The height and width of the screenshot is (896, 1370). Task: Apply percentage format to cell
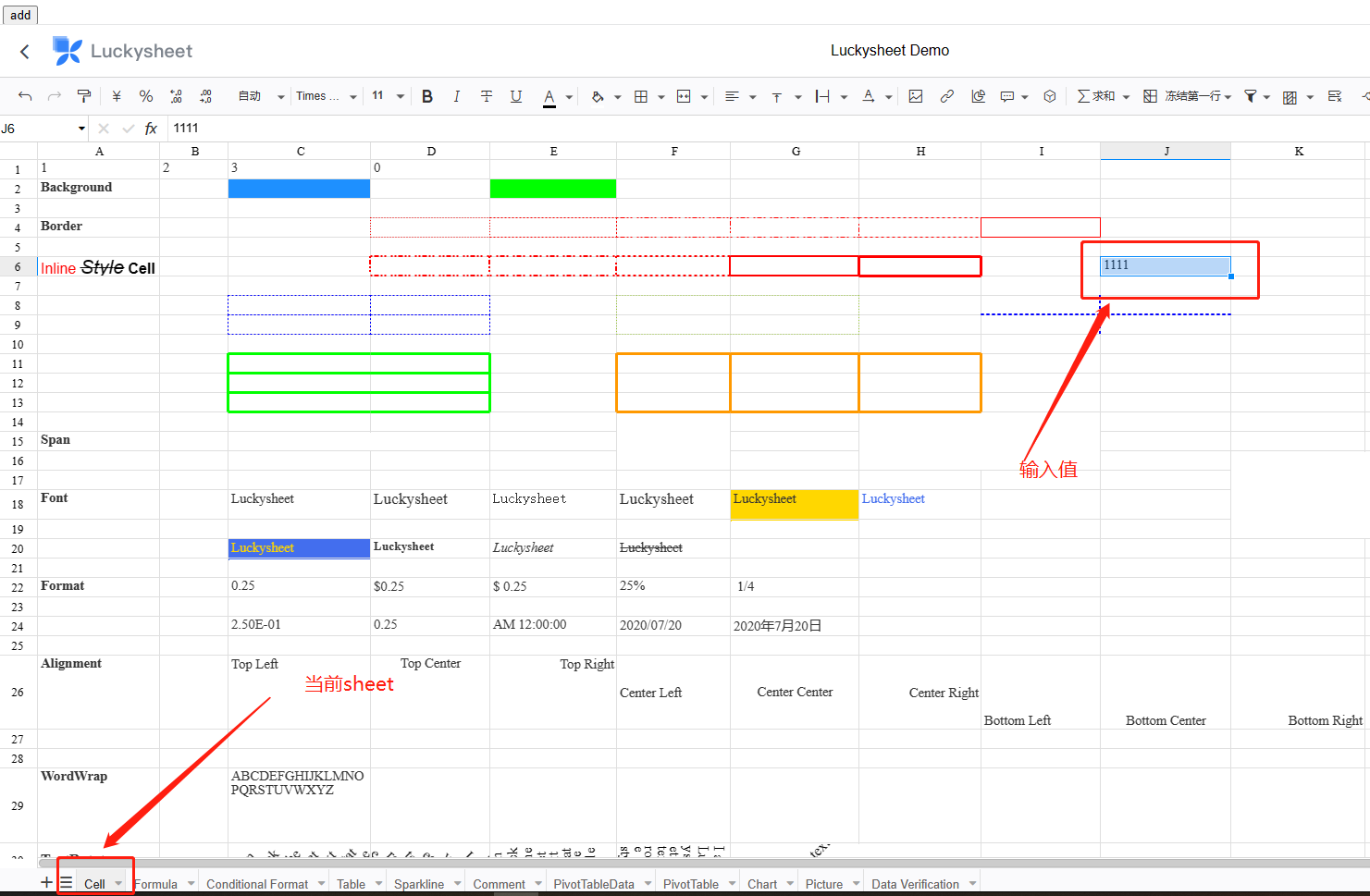(x=145, y=96)
